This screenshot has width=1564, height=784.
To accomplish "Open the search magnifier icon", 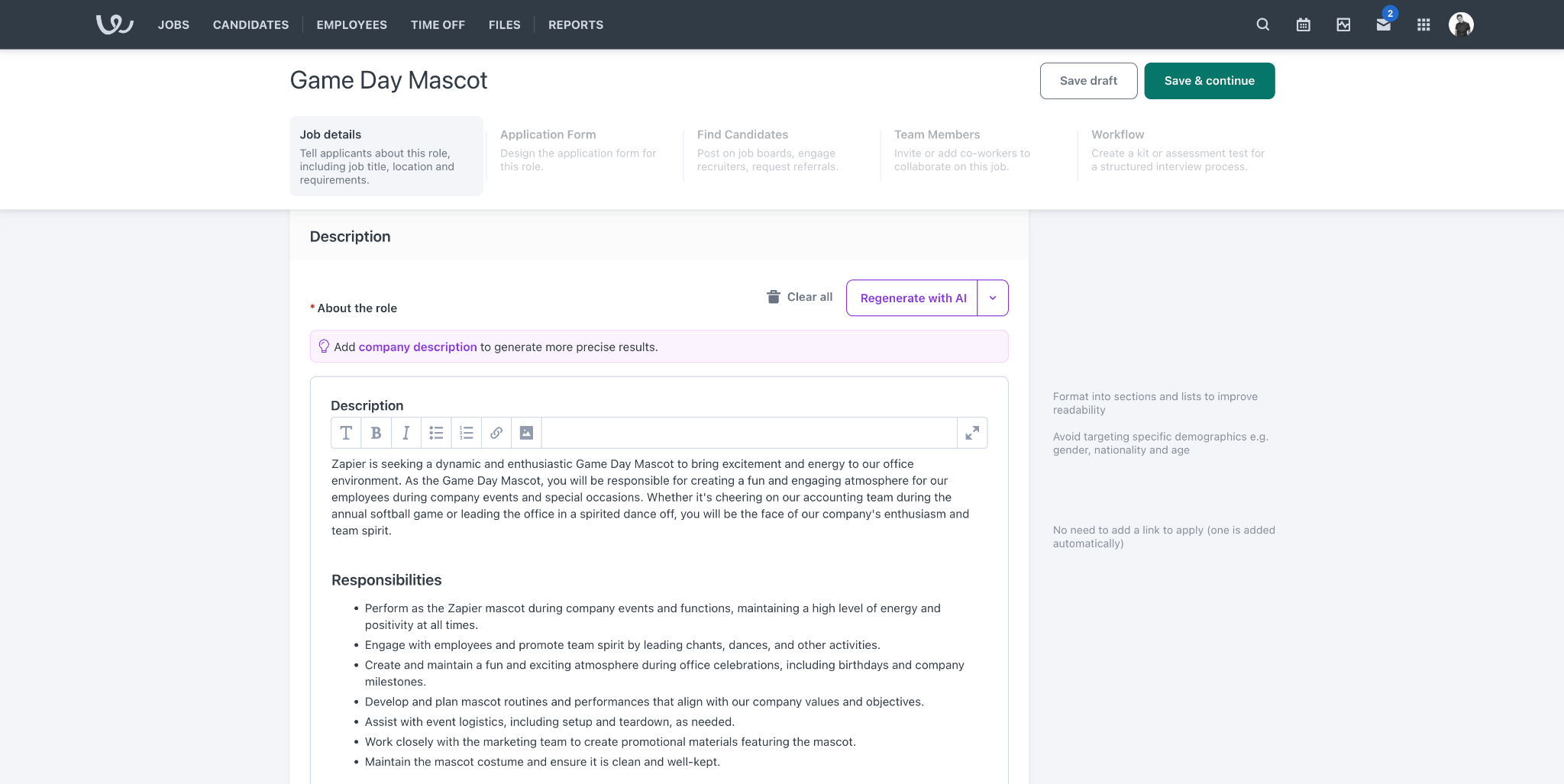I will (x=1263, y=24).
